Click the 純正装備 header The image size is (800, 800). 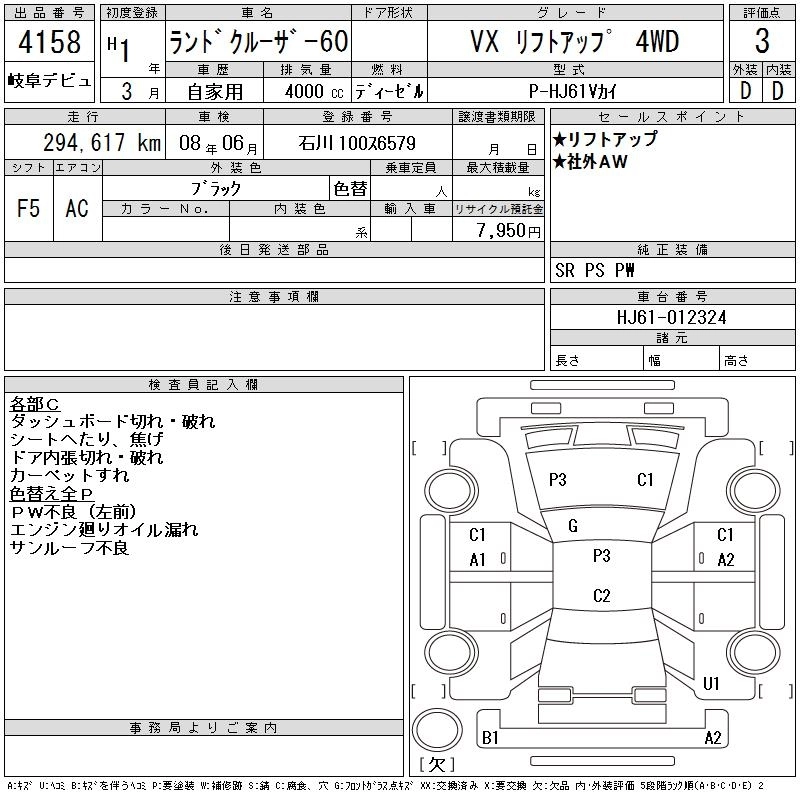[672, 249]
